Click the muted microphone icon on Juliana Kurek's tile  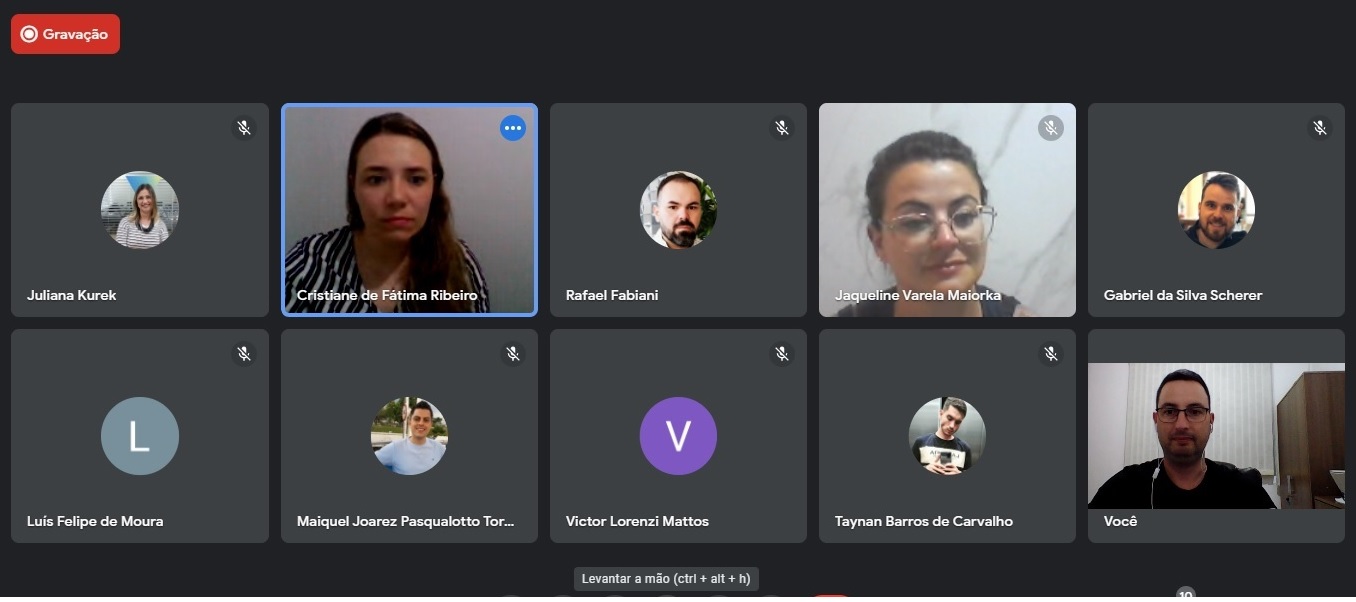pyautogui.click(x=243, y=128)
